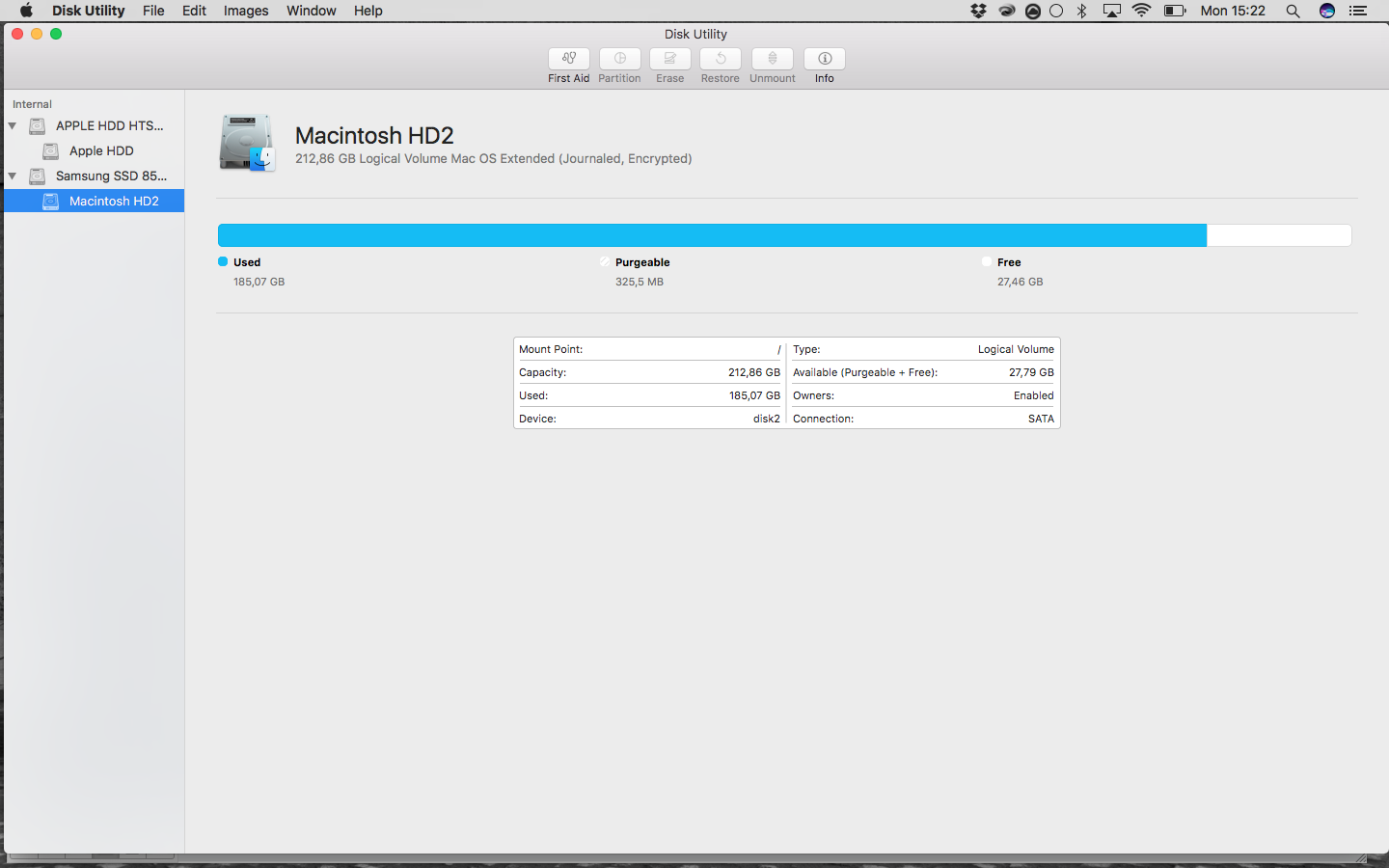Click the Bluetooth menu bar icon
Screen dimensions: 1389x868
pyautogui.click(x=1081, y=11)
